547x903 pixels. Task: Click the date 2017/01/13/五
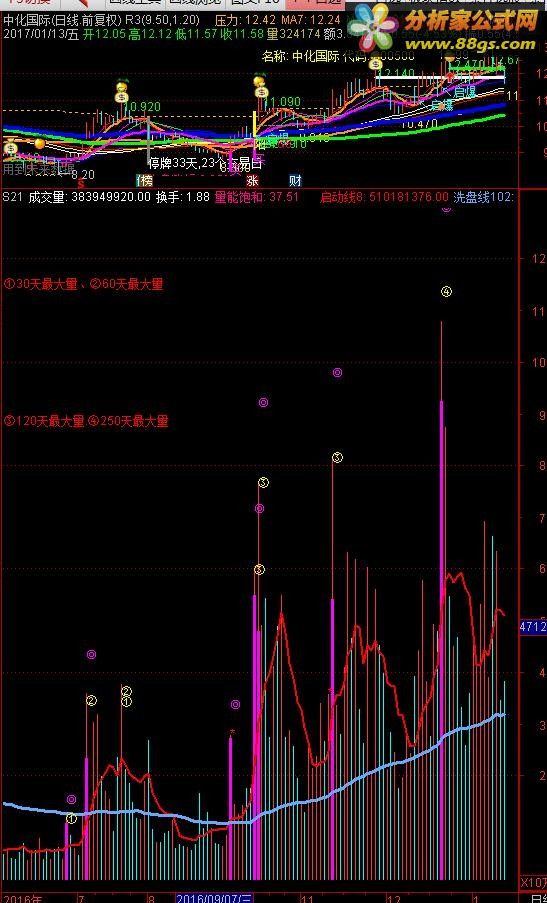pos(40,34)
